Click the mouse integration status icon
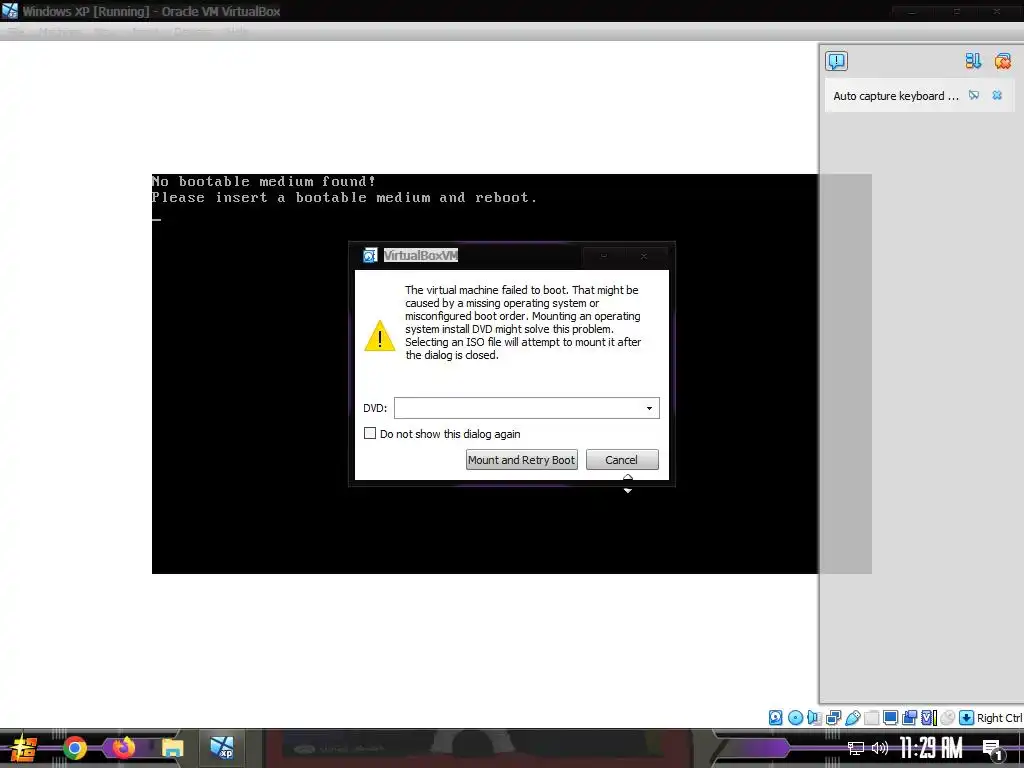 point(948,718)
